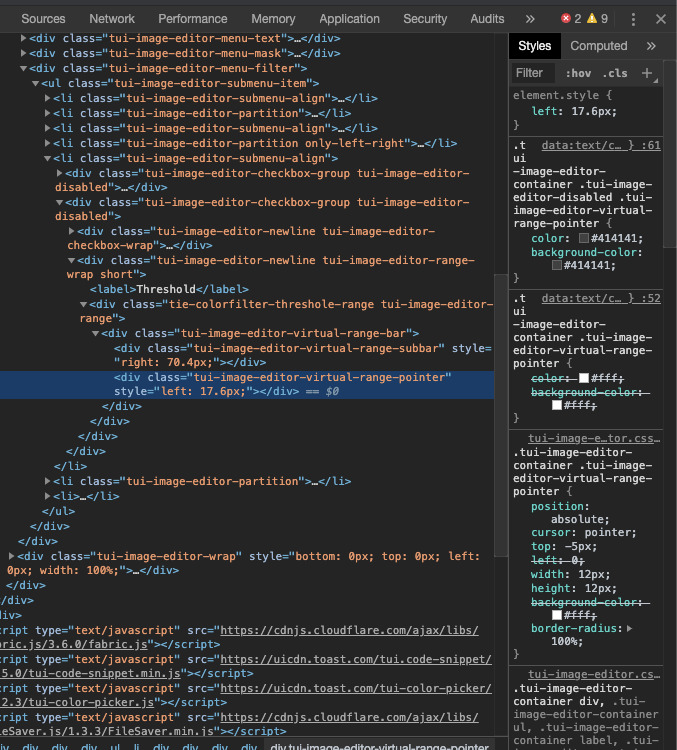Expand the tui-image-editor-menu-mask div

coord(23,53)
